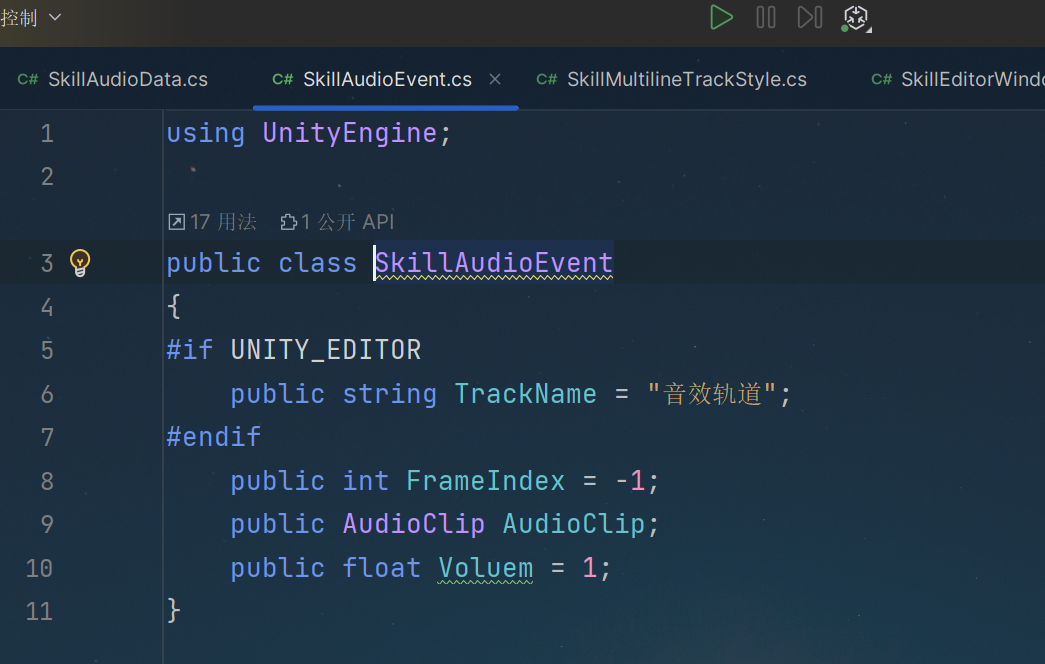
Task: Place cursor on TrackName identifier
Action: (x=525, y=394)
